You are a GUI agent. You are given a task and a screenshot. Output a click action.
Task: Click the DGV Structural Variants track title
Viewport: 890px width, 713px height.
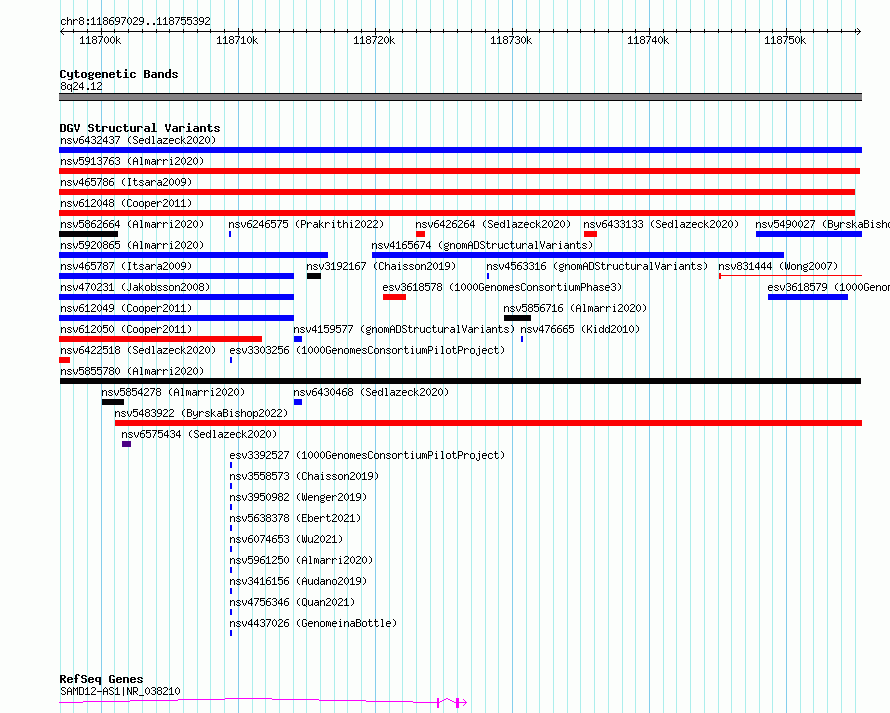click(140, 128)
